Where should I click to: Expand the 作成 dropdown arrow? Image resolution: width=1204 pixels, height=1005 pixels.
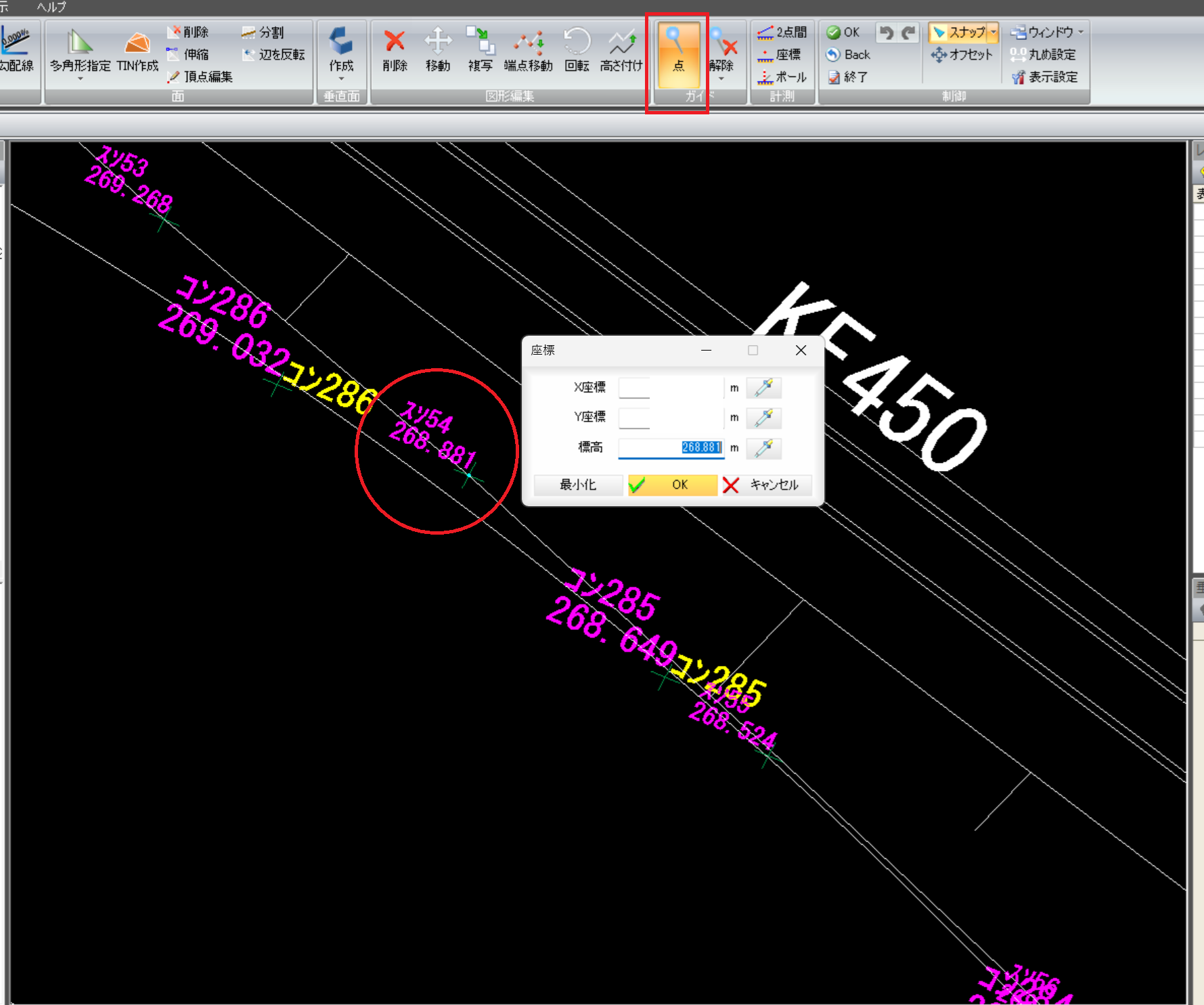(x=341, y=79)
